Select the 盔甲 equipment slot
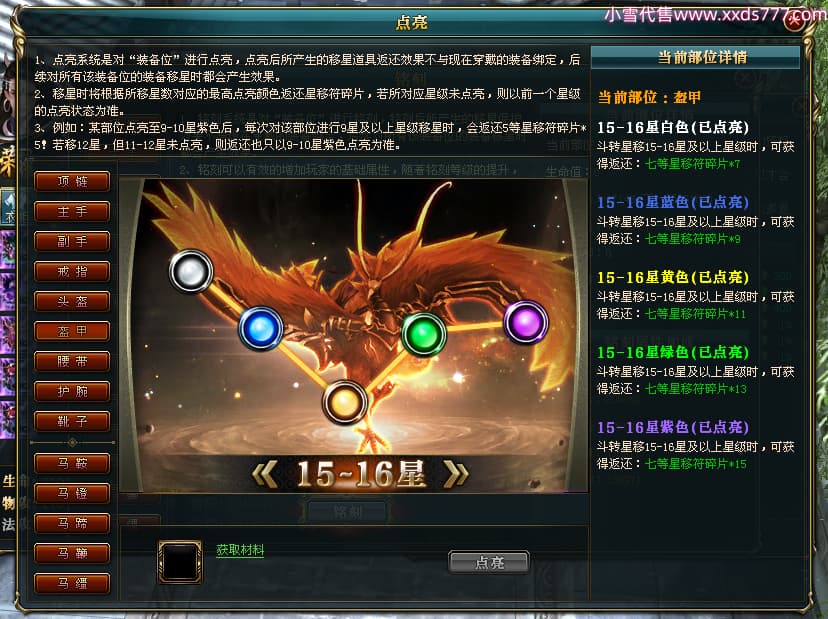 pyautogui.click(x=72, y=331)
